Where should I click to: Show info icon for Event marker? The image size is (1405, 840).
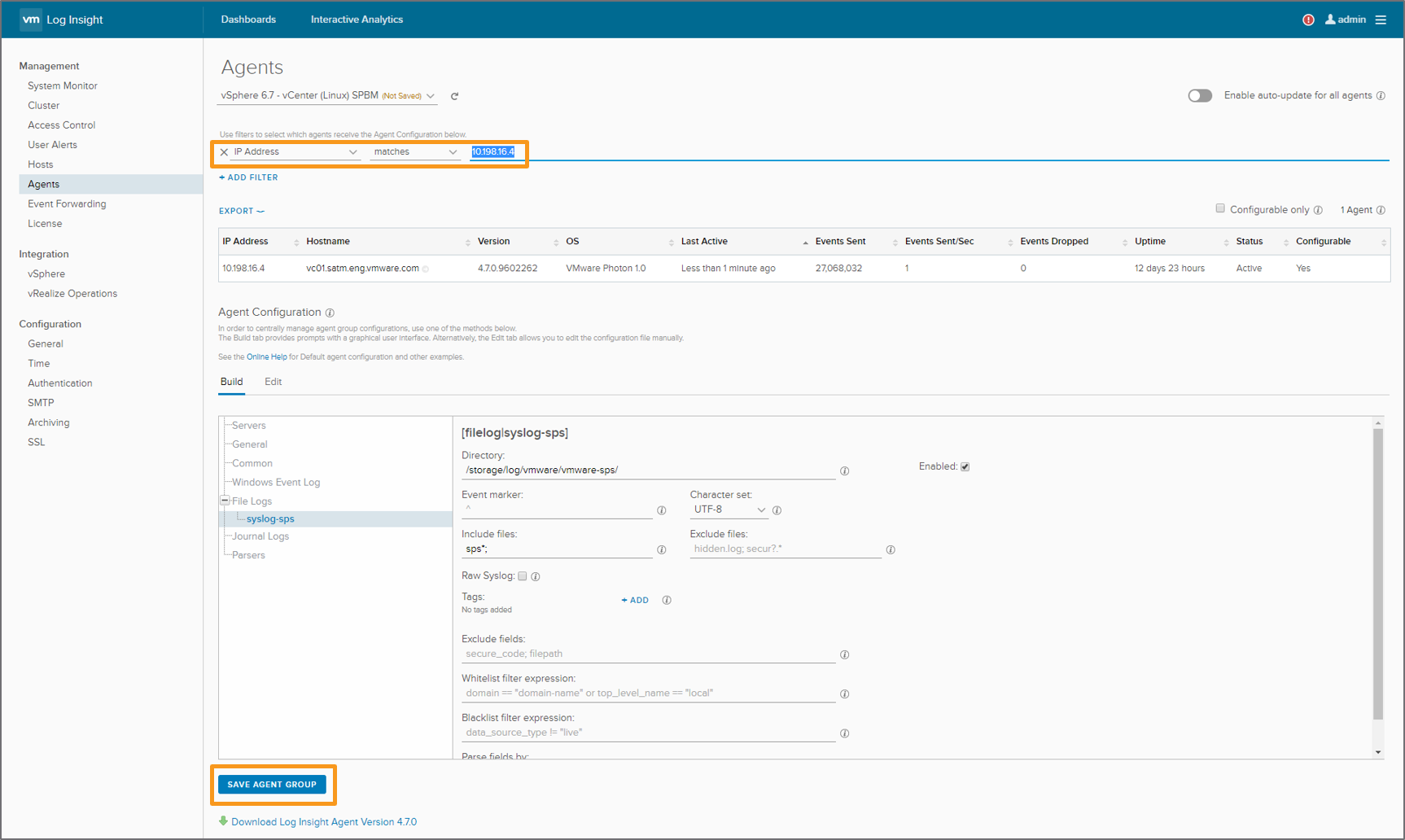pos(661,510)
